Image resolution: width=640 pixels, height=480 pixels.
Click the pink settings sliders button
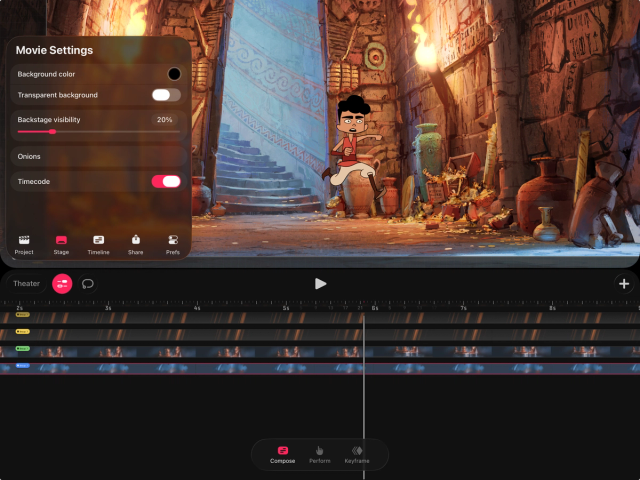tap(62, 284)
